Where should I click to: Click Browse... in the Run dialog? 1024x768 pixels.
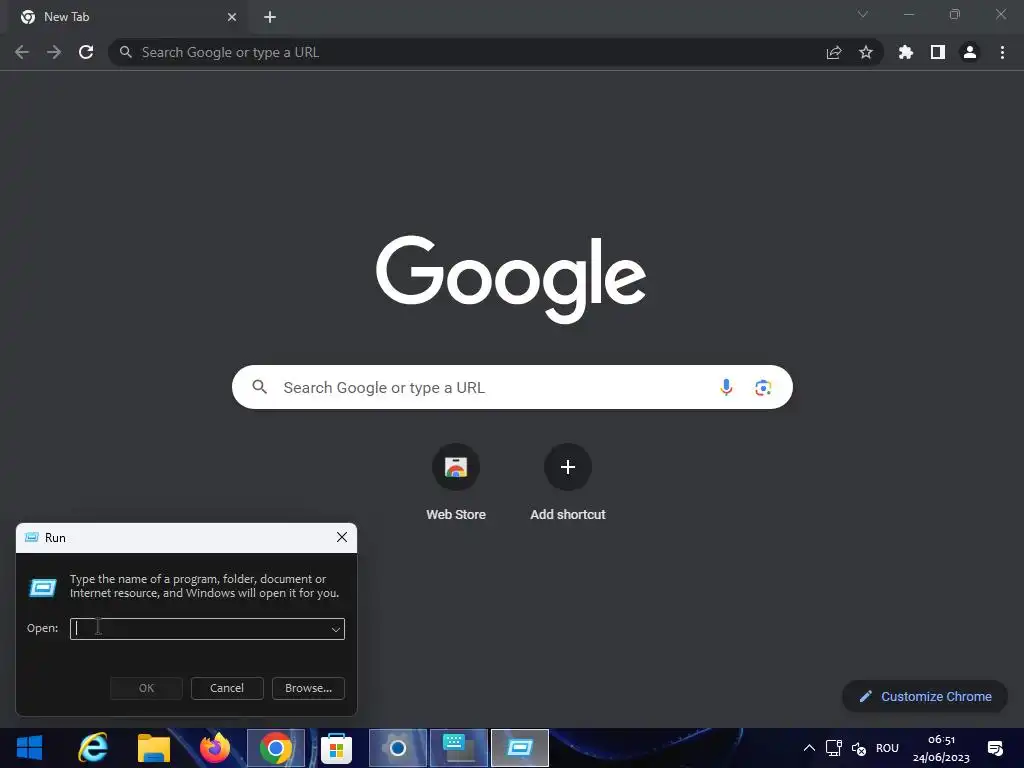coord(308,688)
